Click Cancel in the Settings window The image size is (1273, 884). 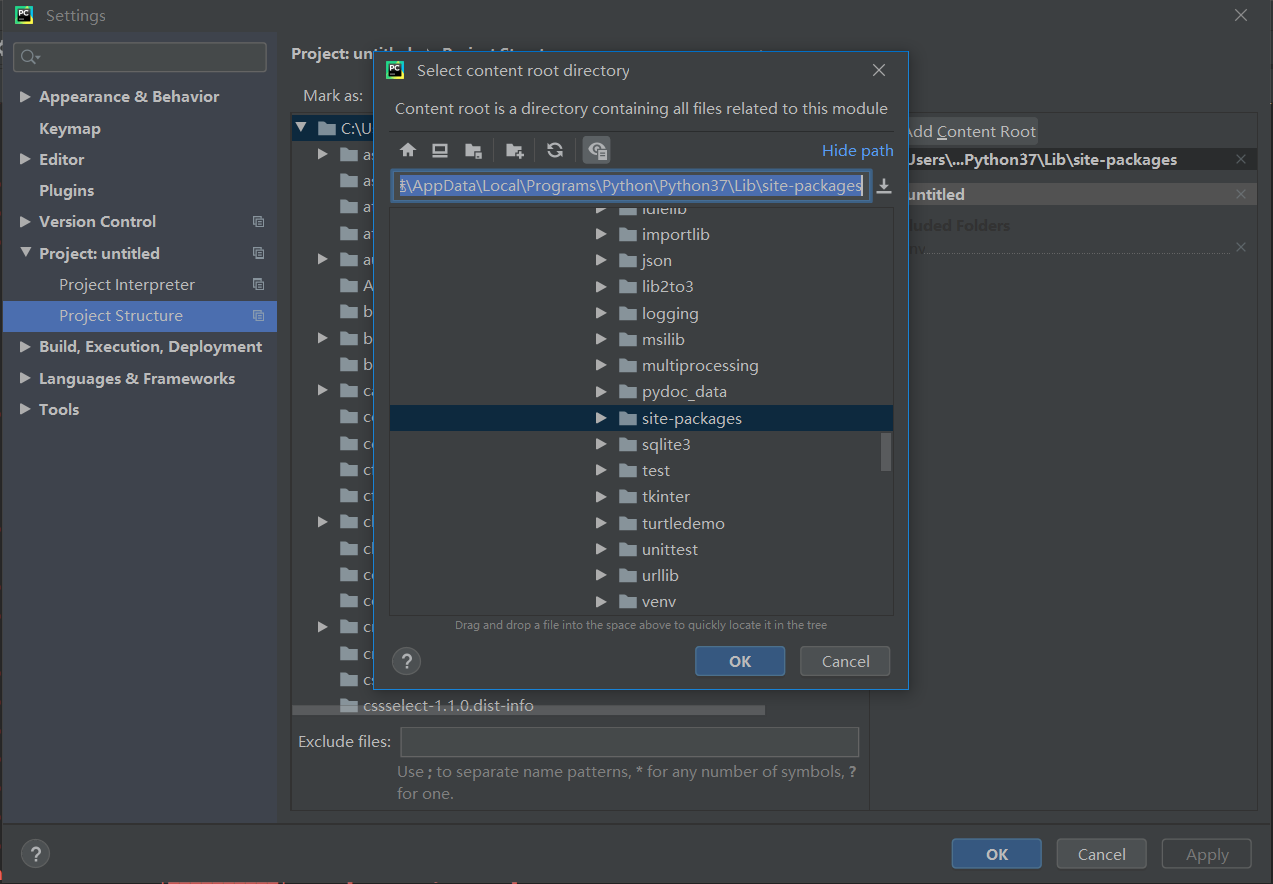[1102, 854]
